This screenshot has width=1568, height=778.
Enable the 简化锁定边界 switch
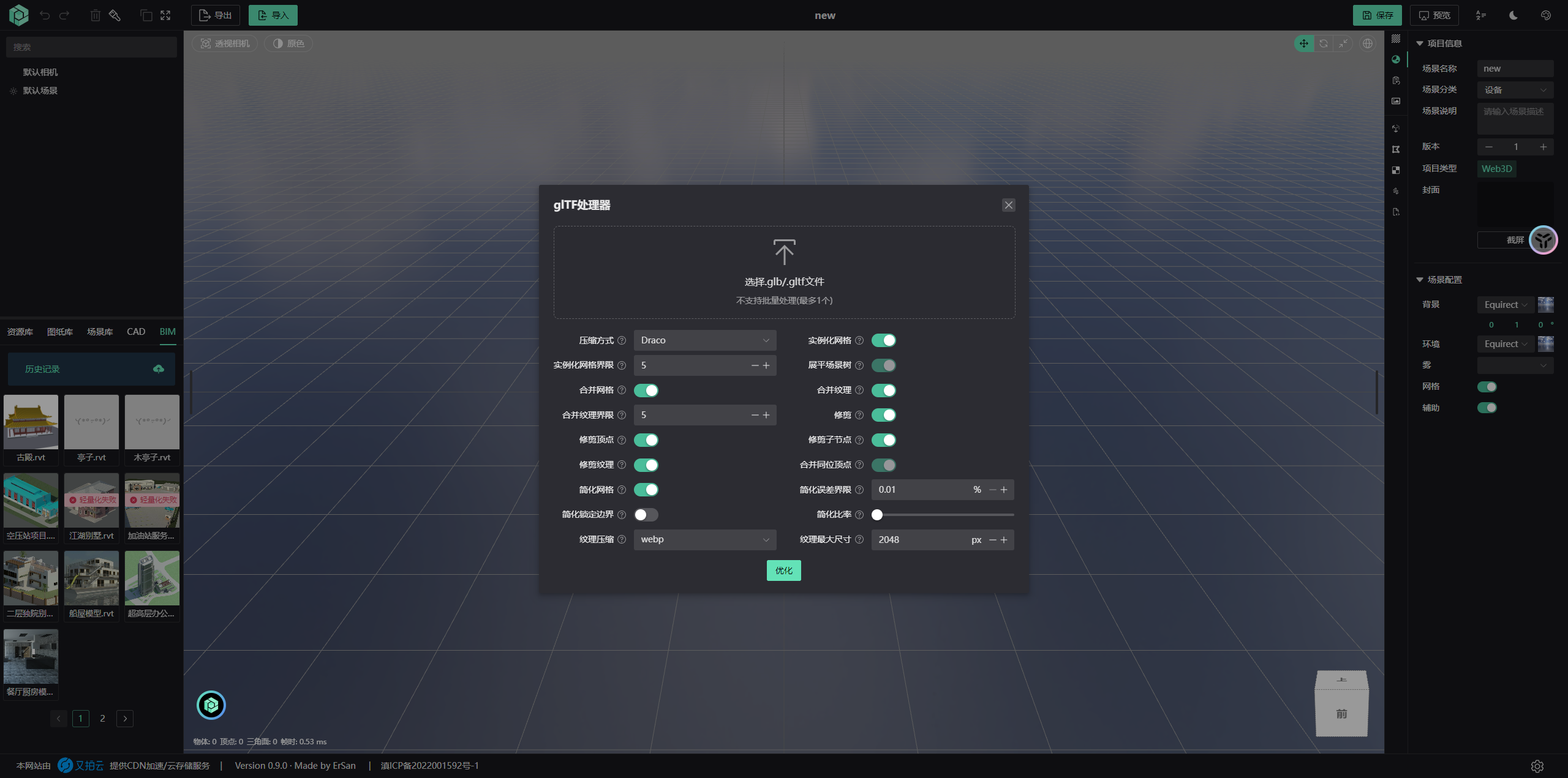coord(646,515)
